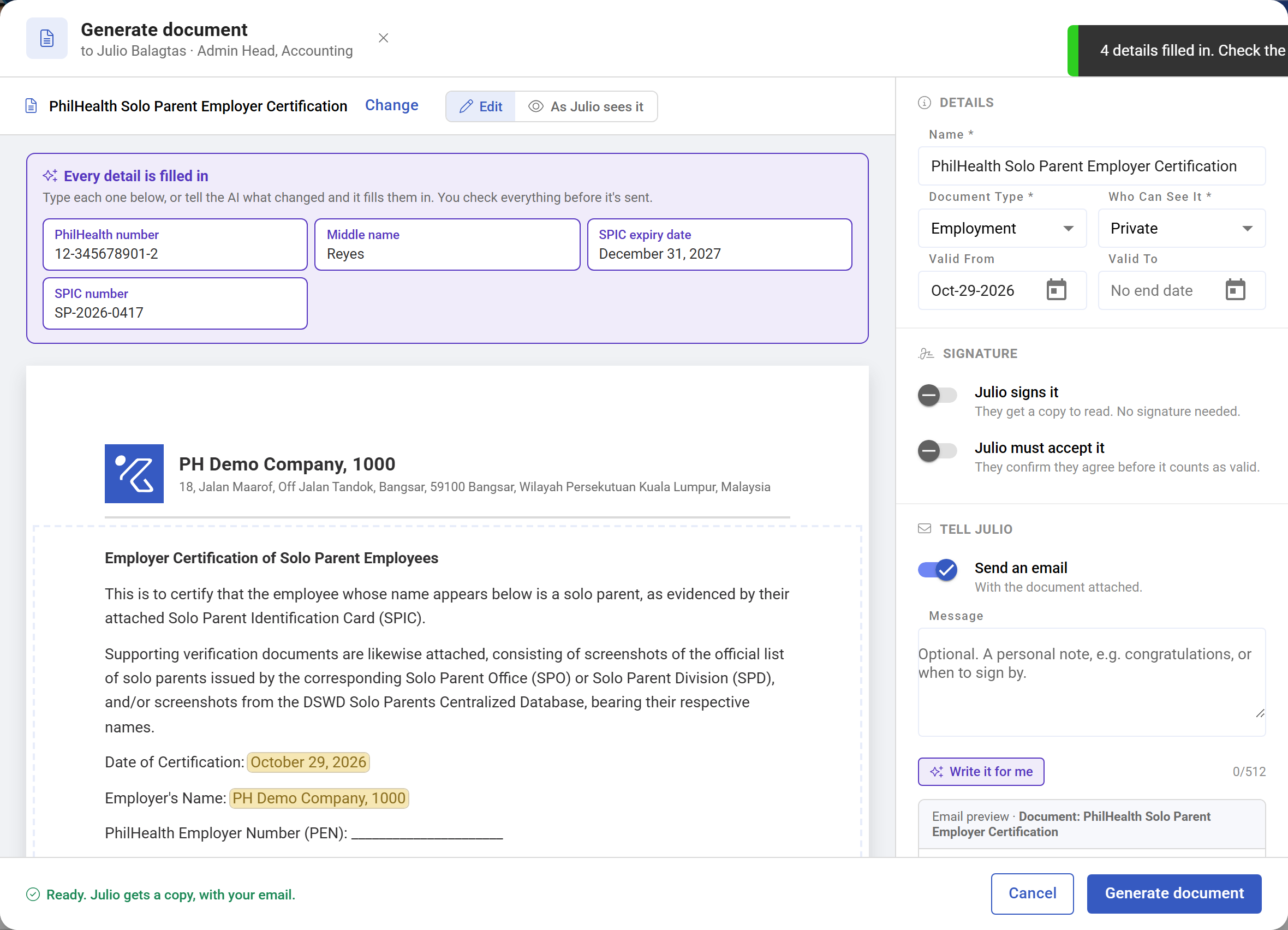Click the PhilHealth Employer Number blank line
The width and height of the screenshot is (1288, 930).
[427, 833]
